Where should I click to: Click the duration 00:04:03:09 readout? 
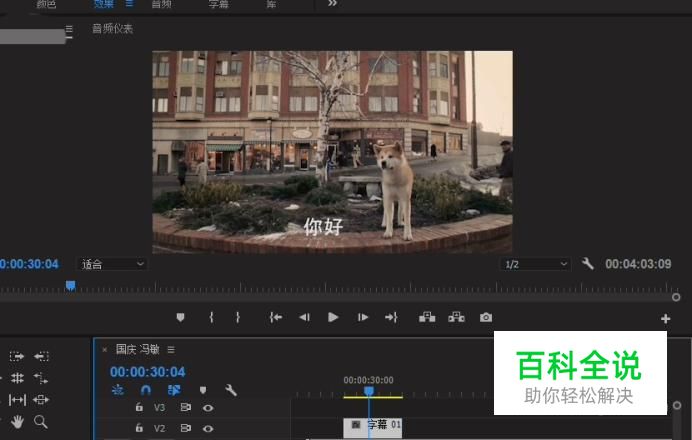(638, 264)
